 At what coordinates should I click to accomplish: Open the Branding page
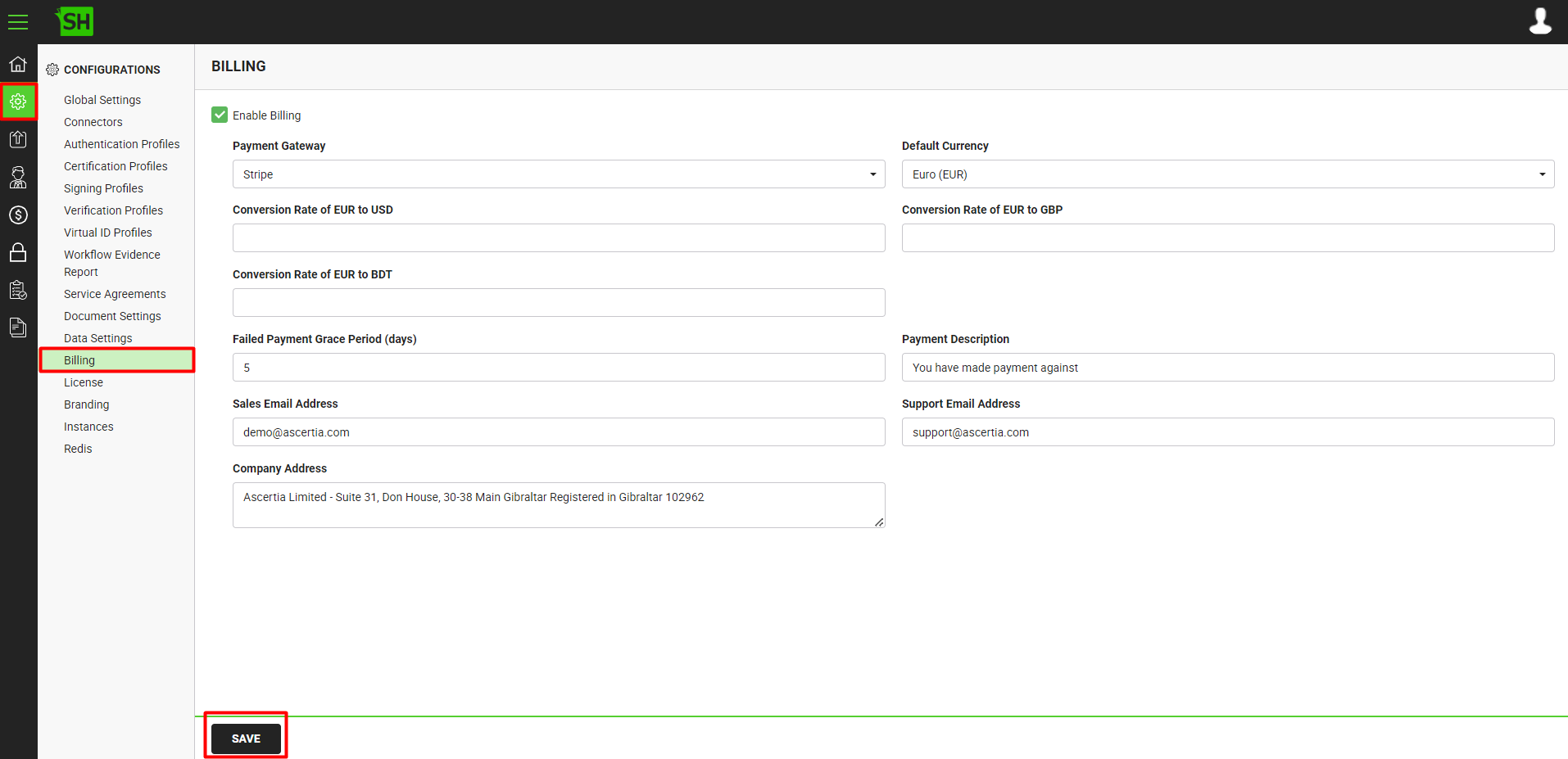86,404
